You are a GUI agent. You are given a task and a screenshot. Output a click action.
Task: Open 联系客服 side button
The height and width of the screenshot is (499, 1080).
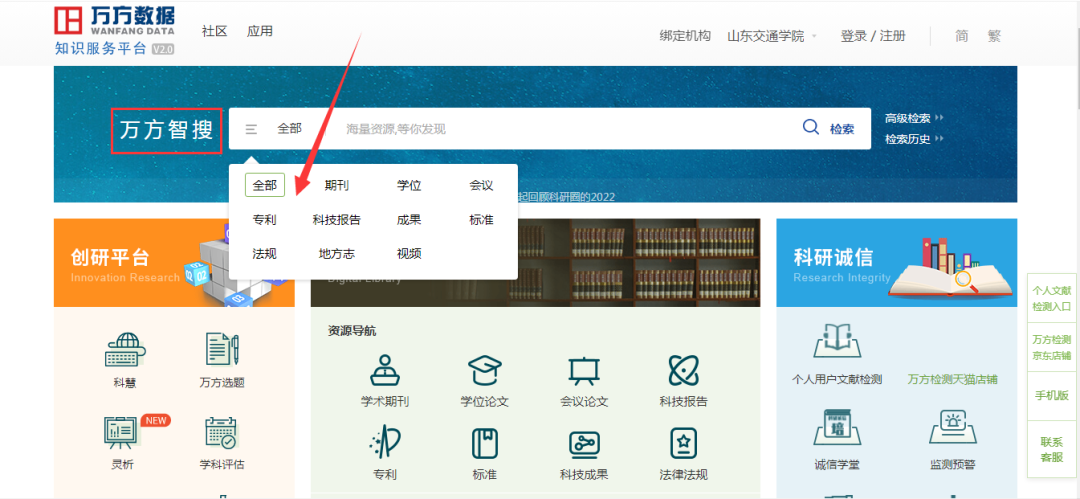click(x=1051, y=449)
